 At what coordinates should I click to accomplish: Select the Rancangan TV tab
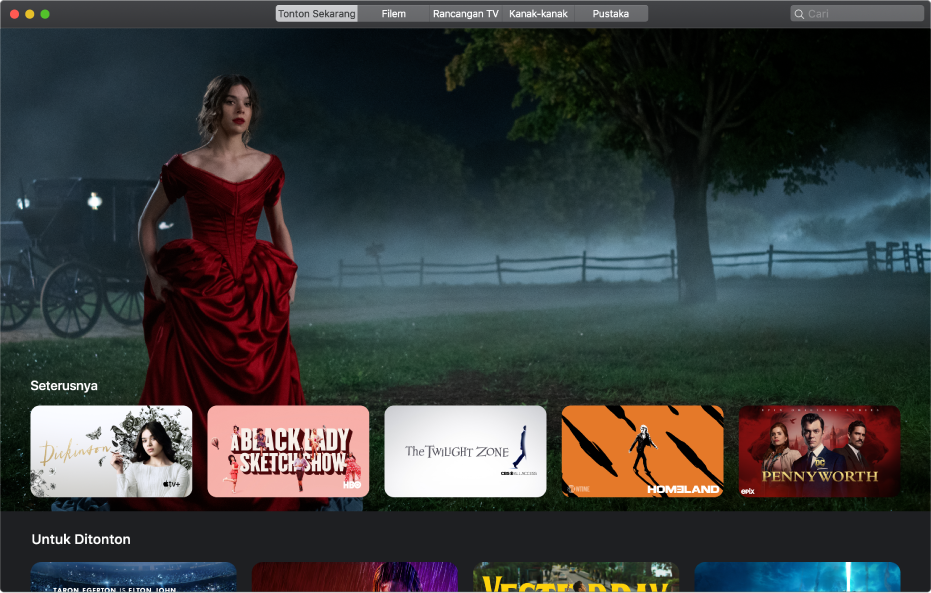coord(466,14)
